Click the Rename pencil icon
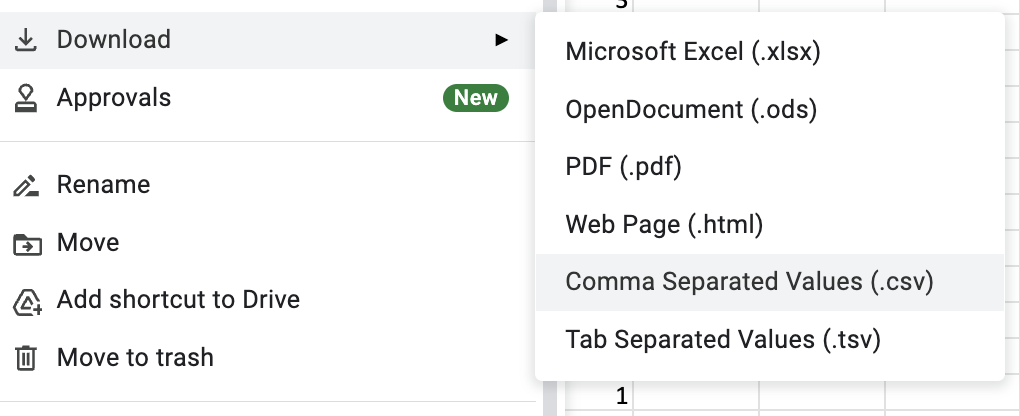This screenshot has width=1020, height=416. (26, 186)
